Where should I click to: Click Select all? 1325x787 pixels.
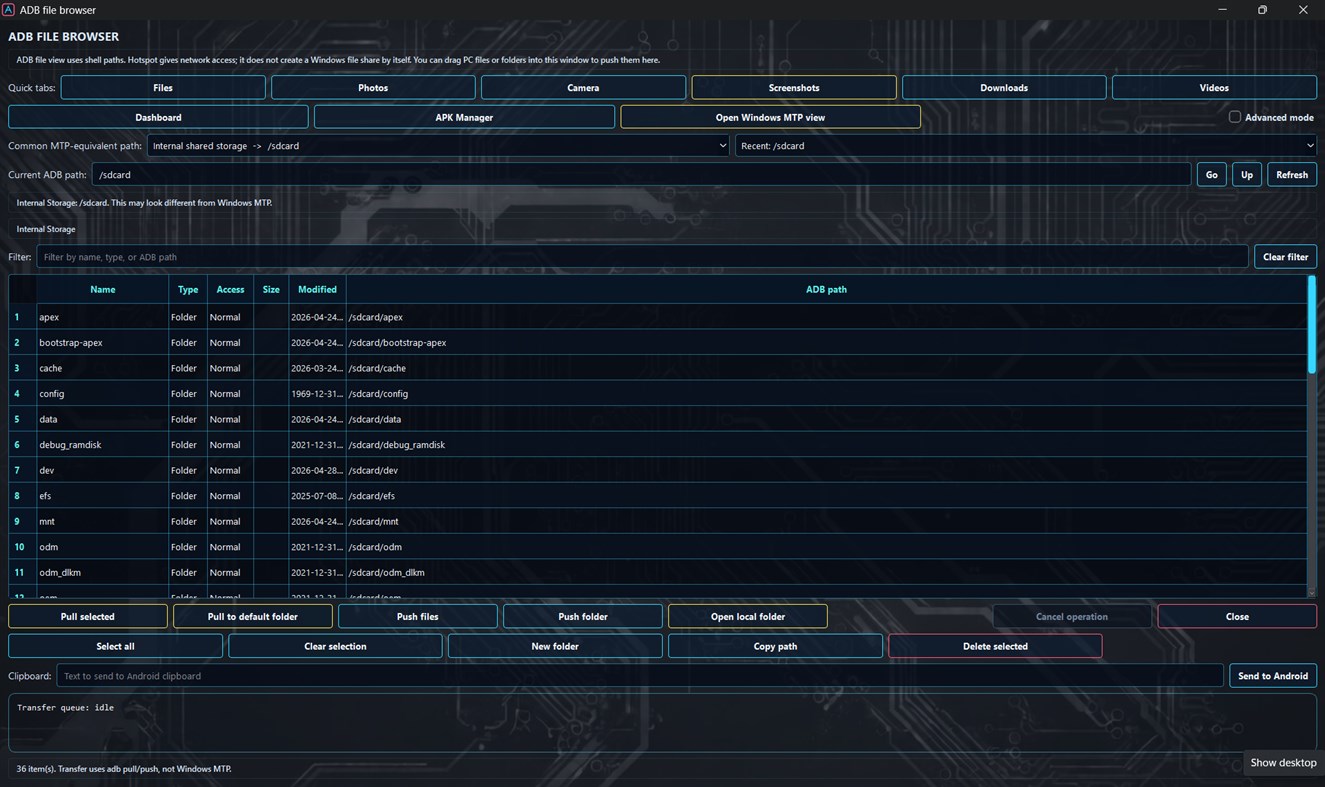click(115, 646)
